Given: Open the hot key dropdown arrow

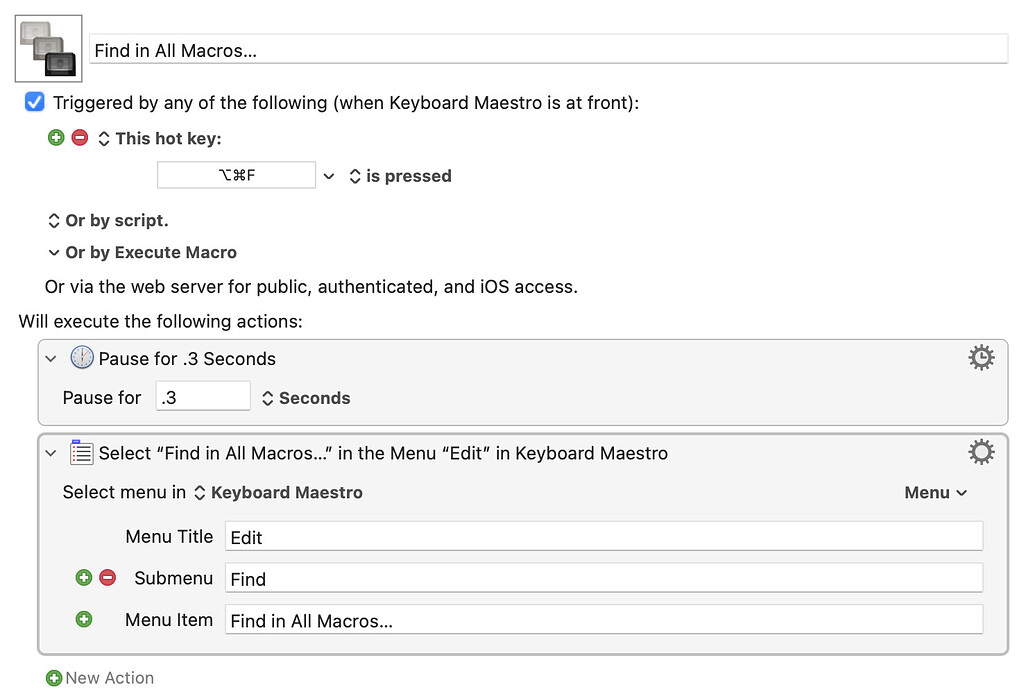Looking at the screenshot, I should click(329, 176).
